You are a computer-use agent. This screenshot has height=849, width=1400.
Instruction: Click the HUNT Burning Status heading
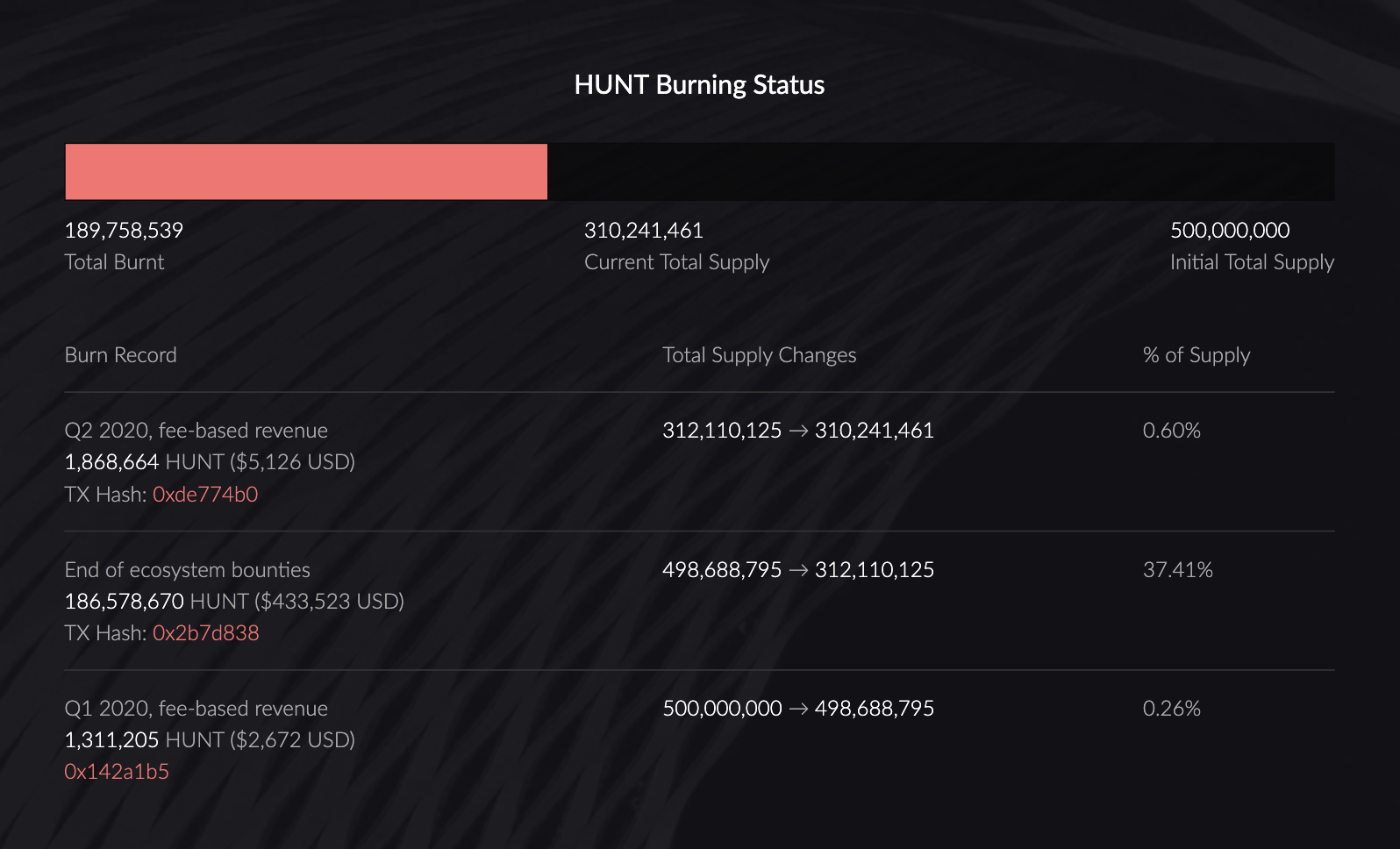[x=699, y=85]
